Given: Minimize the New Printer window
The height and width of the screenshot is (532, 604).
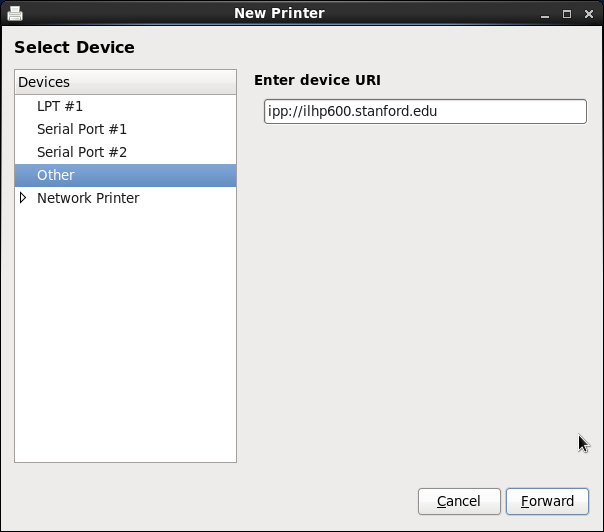Looking at the screenshot, I should (x=545, y=14).
